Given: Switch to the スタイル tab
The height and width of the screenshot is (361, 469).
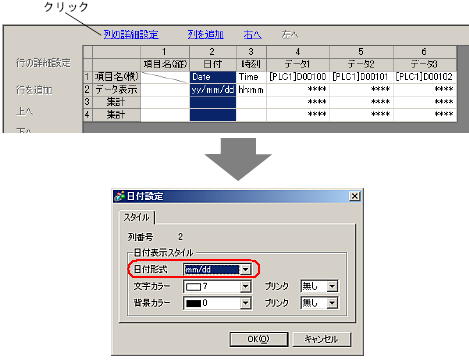Looking at the screenshot, I should click(x=136, y=217).
